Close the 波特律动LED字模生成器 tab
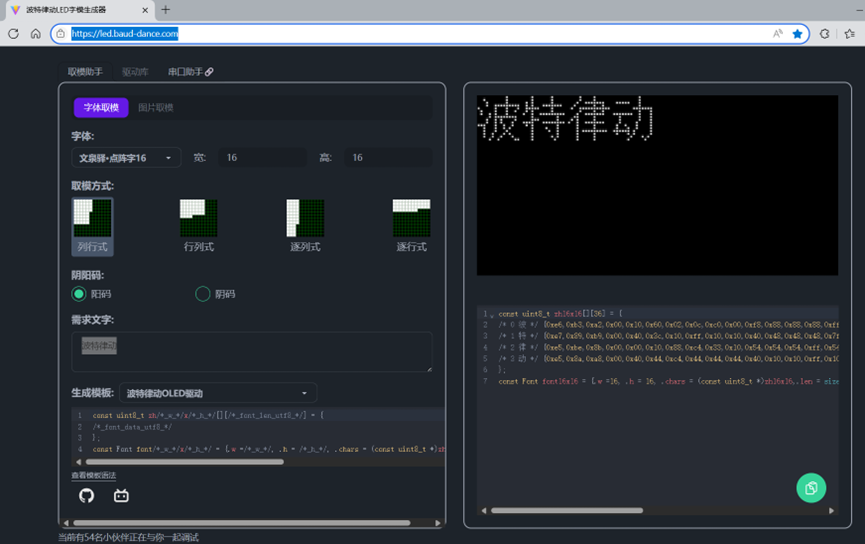Image resolution: width=865 pixels, height=544 pixels. [145, 10]
